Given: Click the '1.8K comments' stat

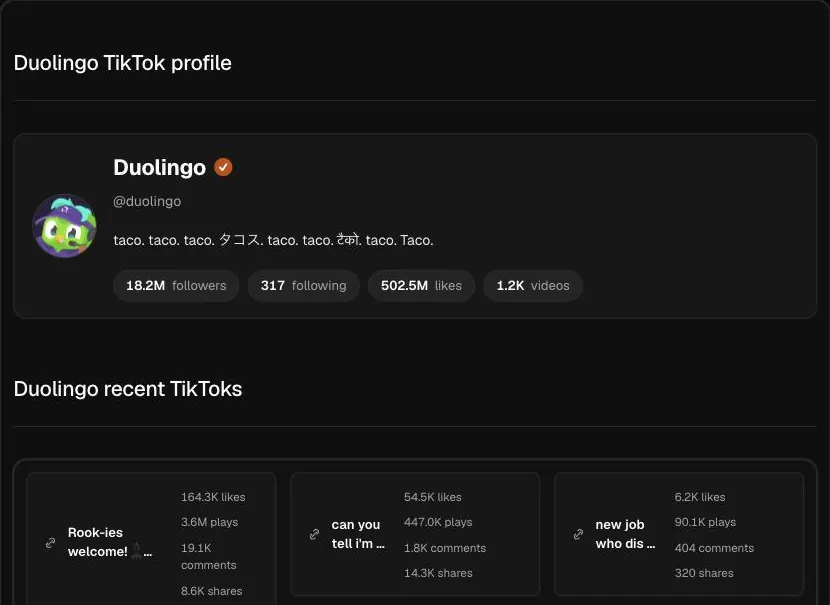Looking at the screenshot, I should click(x=445, y=548).
